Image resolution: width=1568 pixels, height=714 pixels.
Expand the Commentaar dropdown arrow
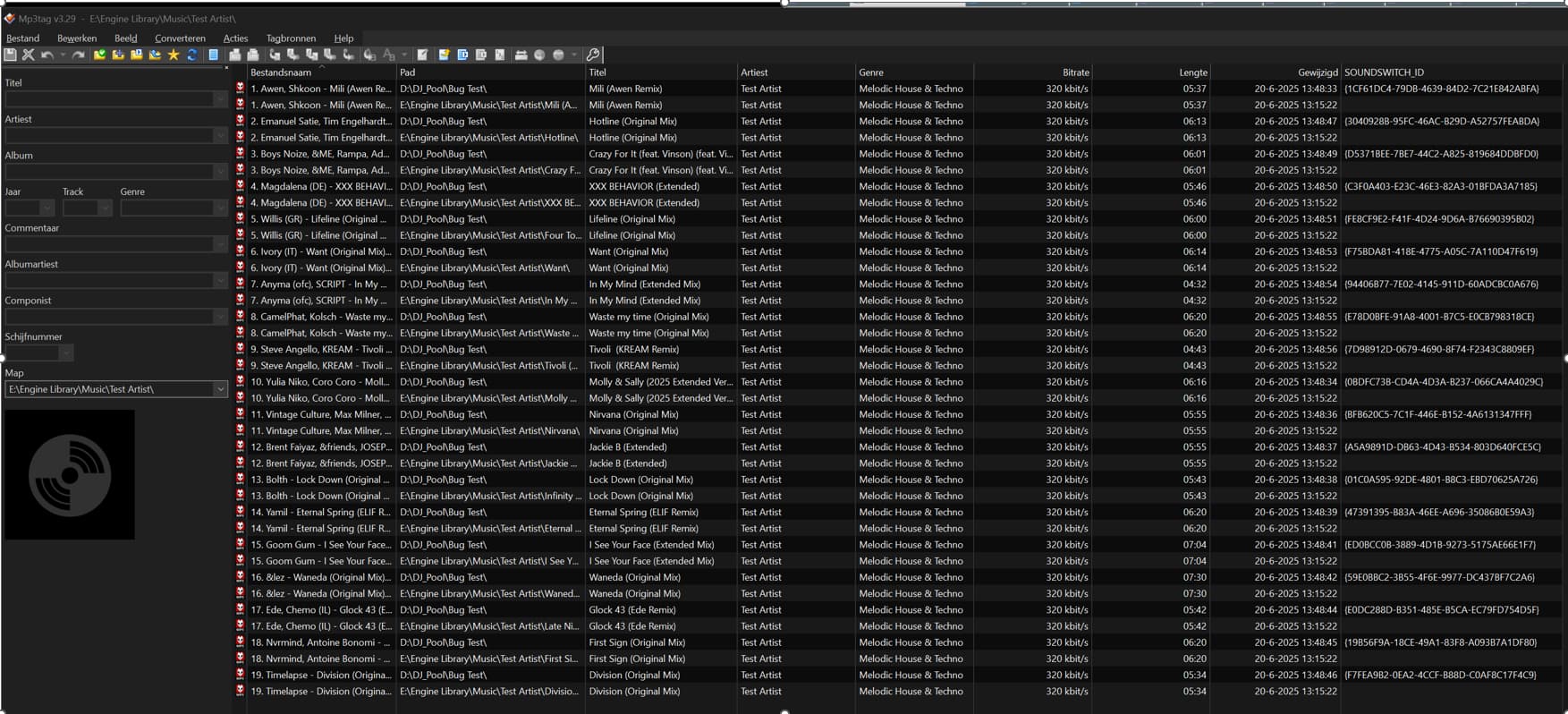220,244
